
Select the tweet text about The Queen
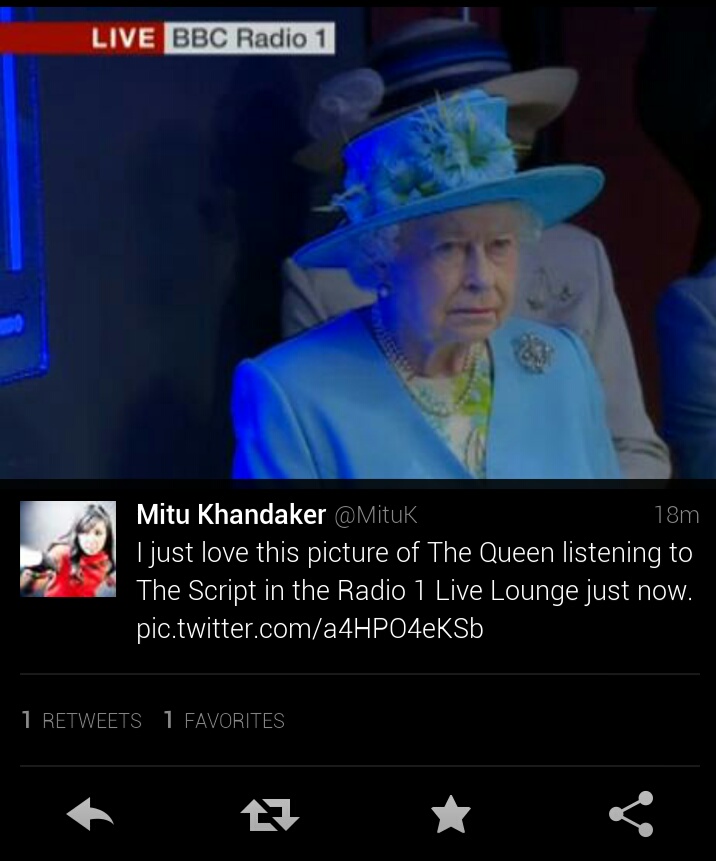[415, 571]
